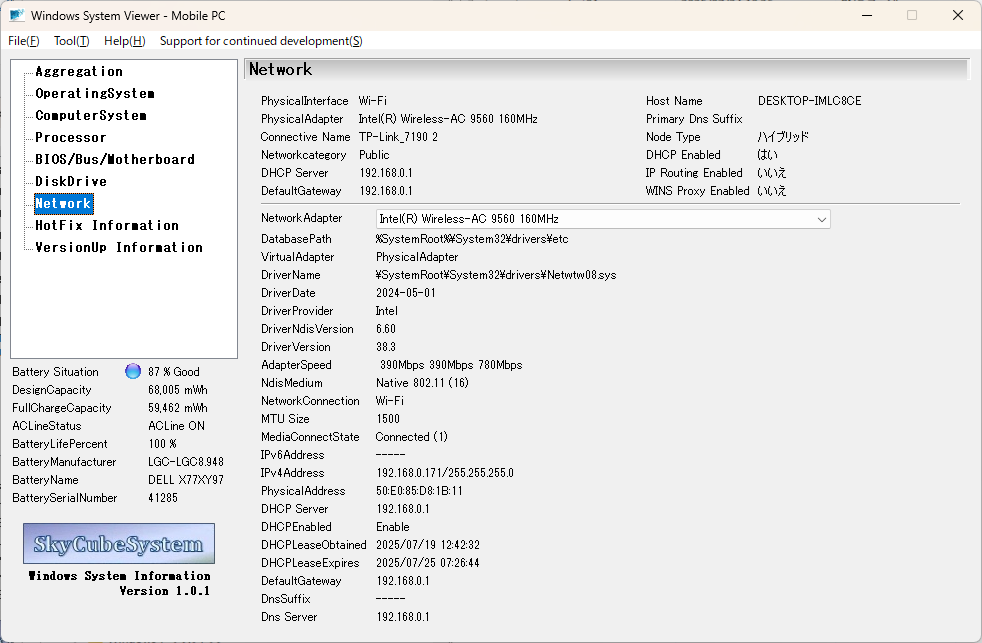Select BIOS/Bus/Motherboard in the tree
Screen dimensions: 982x643
tap(115, 159)
